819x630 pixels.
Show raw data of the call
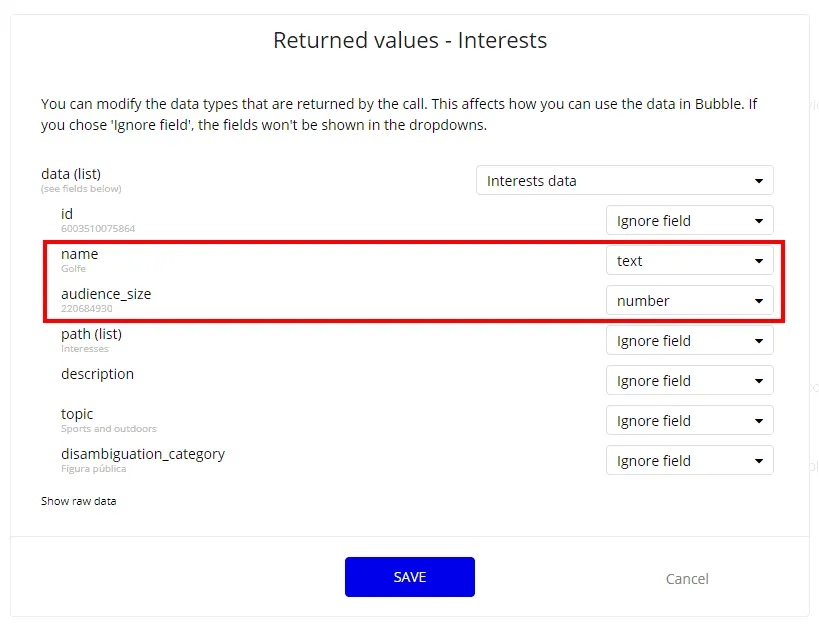pyautogui.click(x=78, y=501)
